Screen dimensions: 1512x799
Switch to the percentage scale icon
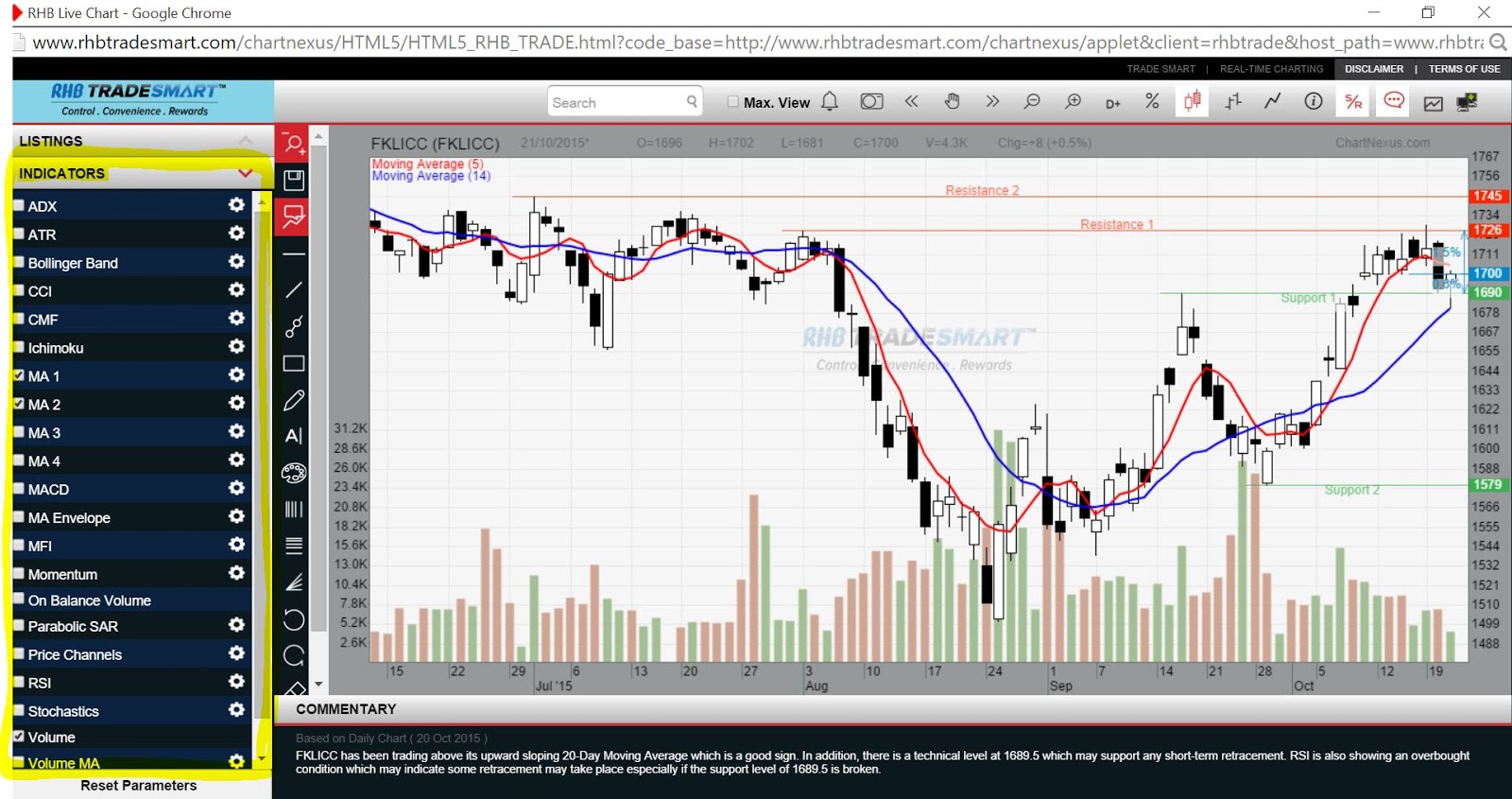(1152, 101)
